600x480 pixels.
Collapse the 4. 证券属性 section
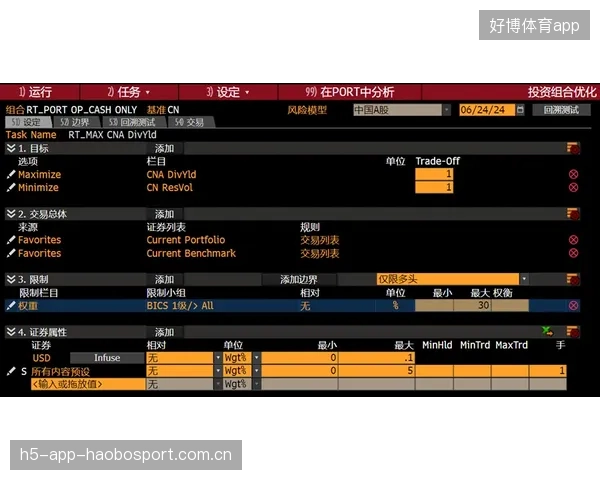point(11,332)
